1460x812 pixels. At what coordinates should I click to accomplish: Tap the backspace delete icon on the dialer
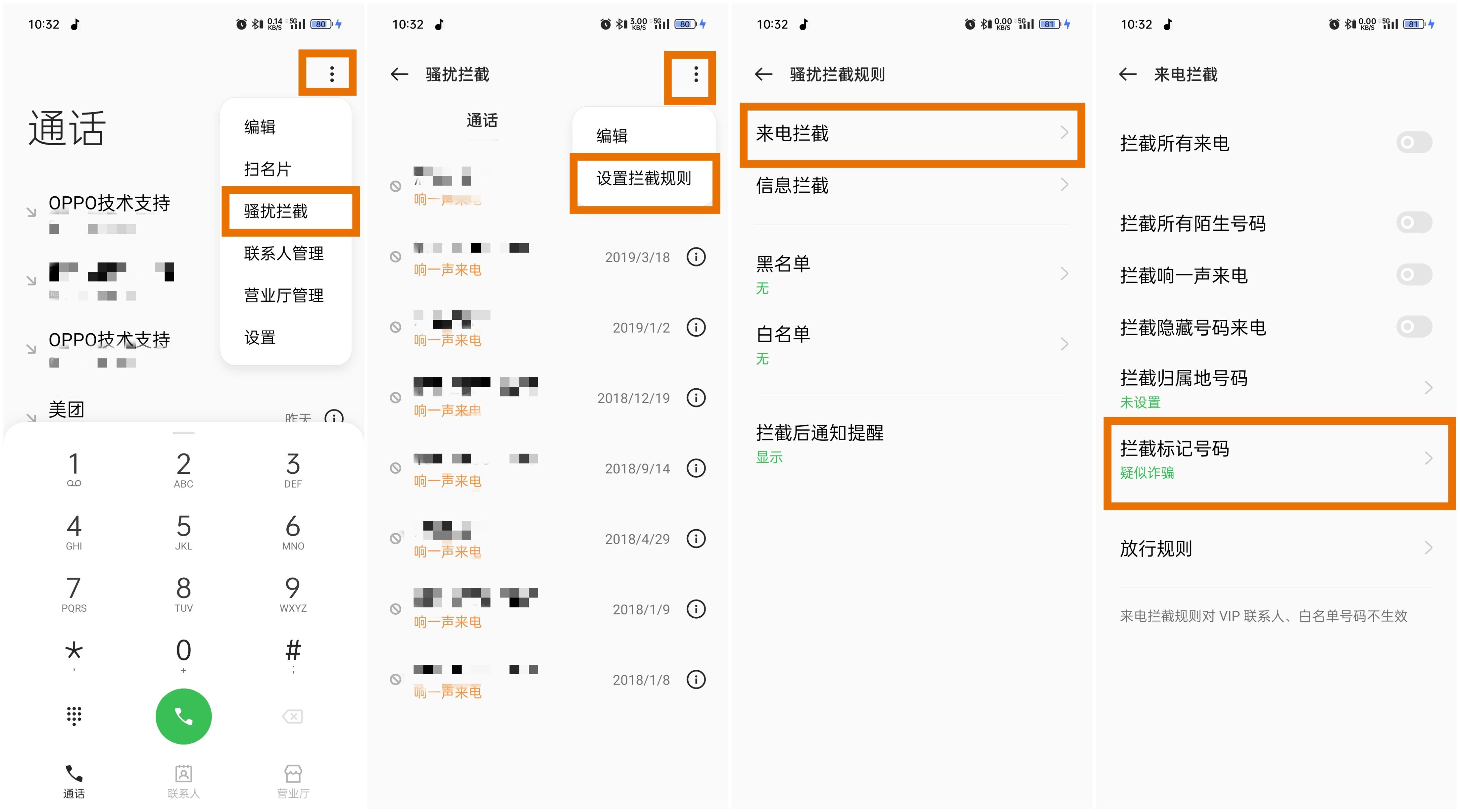292,716
